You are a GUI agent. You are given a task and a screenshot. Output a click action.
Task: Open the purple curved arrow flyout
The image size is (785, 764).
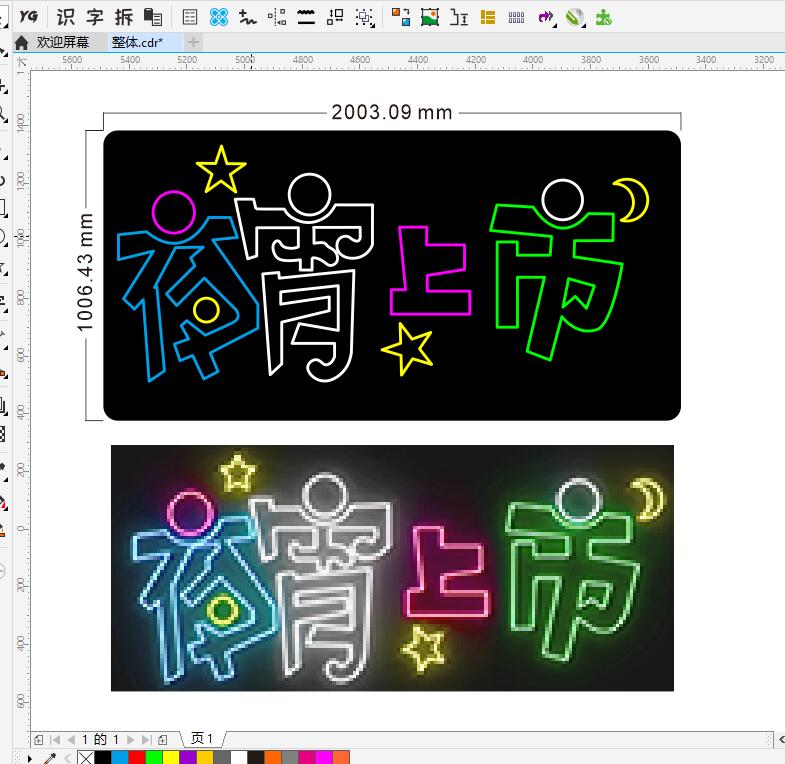click(545, 18)
